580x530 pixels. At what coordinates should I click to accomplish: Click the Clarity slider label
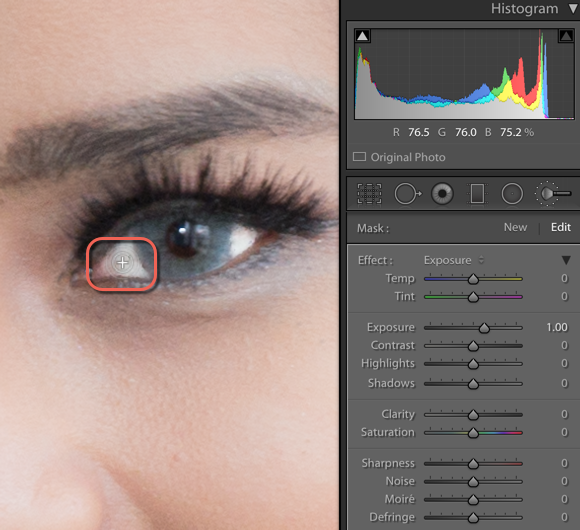click(398, 415)
